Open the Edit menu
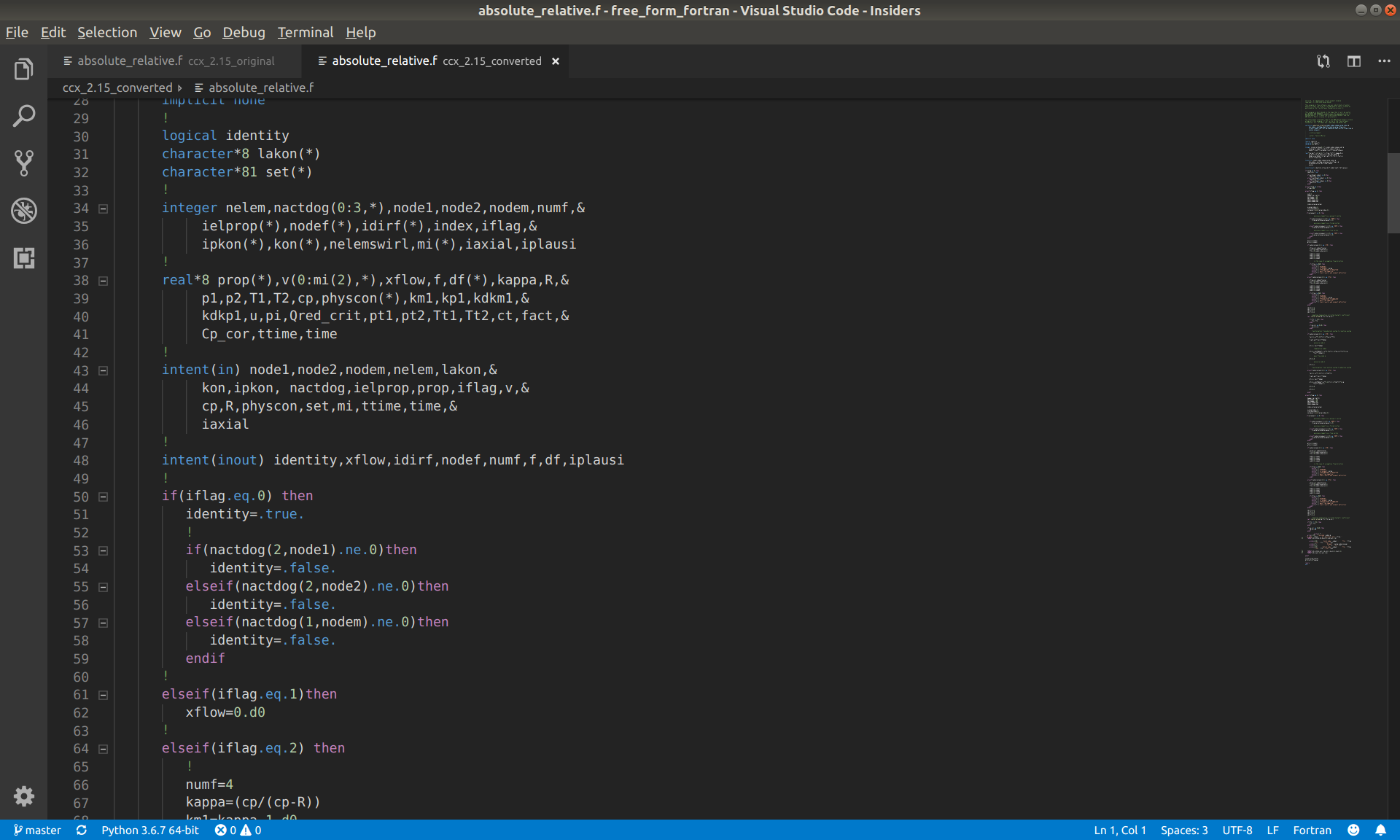The width and height of the screenshot is (1400, 840). pos(53,32)
